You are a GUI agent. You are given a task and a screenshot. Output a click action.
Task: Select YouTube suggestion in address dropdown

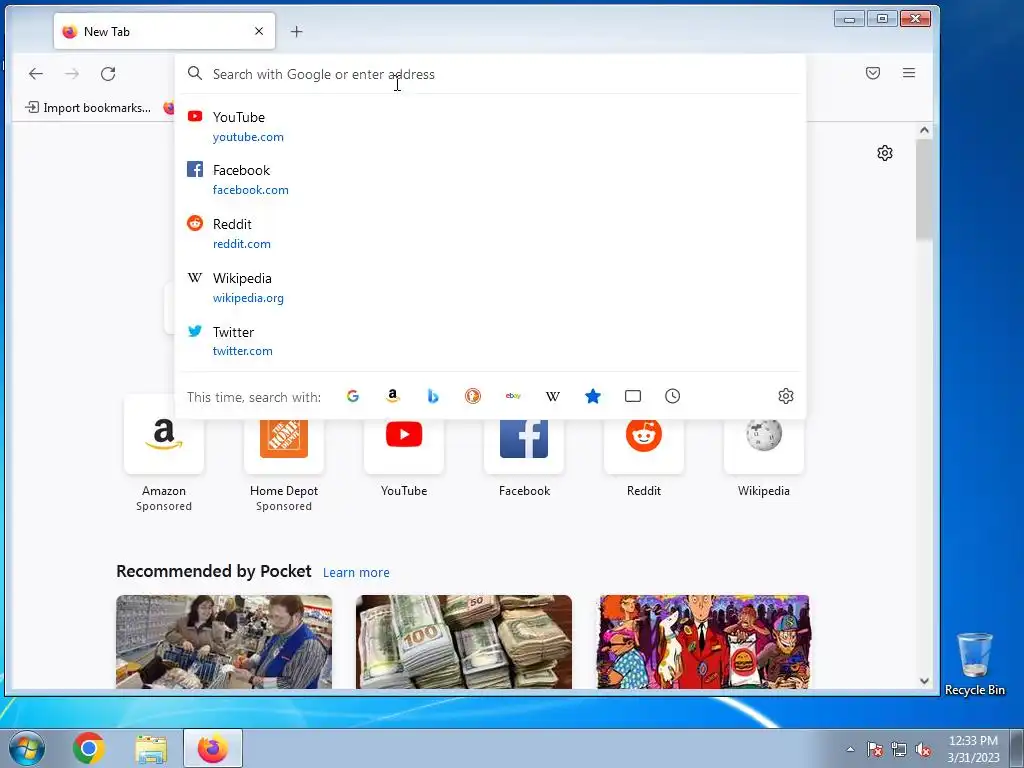[490, 126]
